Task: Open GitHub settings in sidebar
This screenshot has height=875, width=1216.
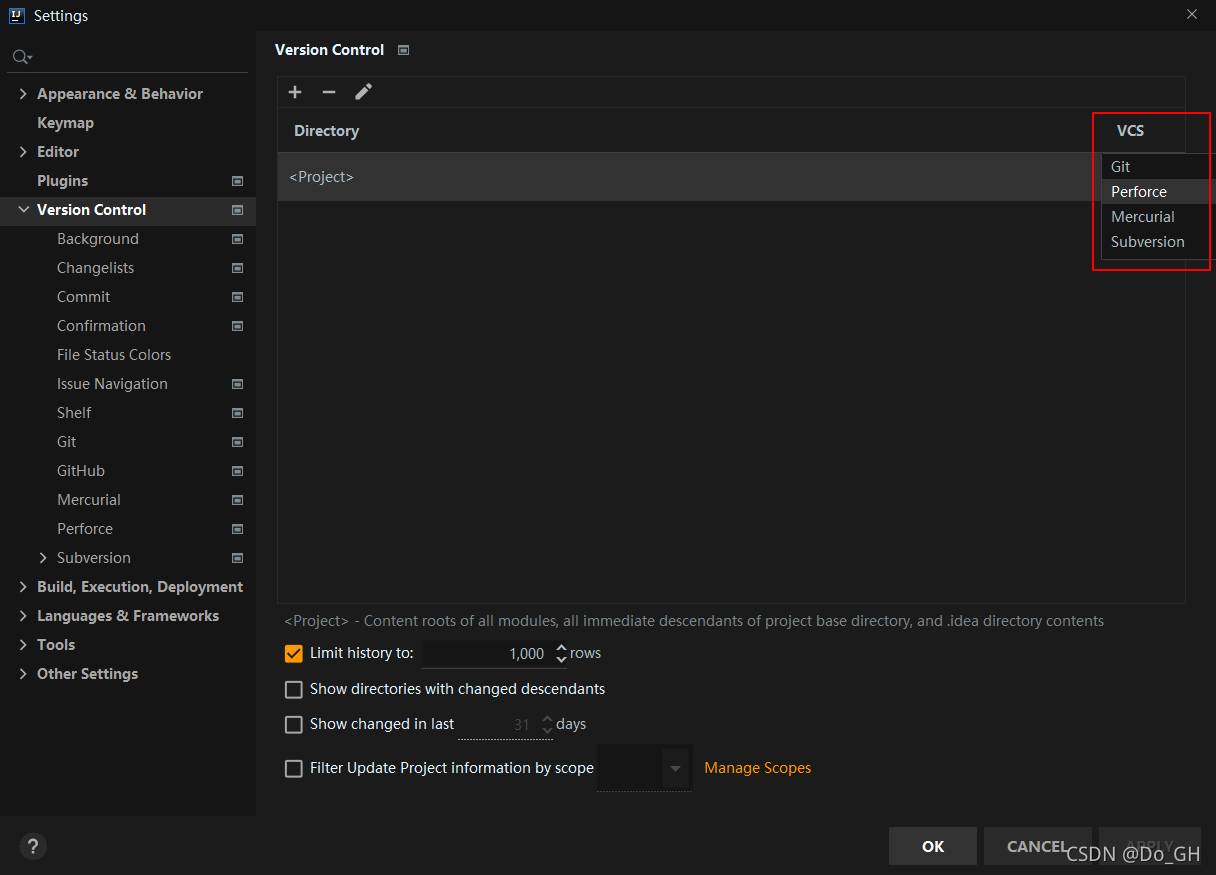Action: (x=81, y=471)
